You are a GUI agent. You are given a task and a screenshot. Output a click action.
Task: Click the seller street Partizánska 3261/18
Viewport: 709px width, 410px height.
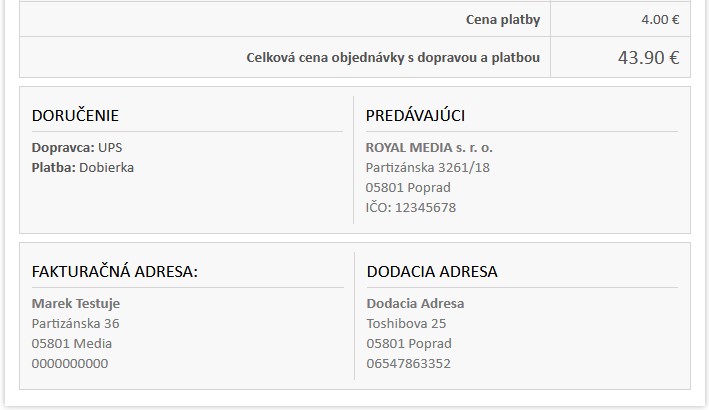point(428,167)
